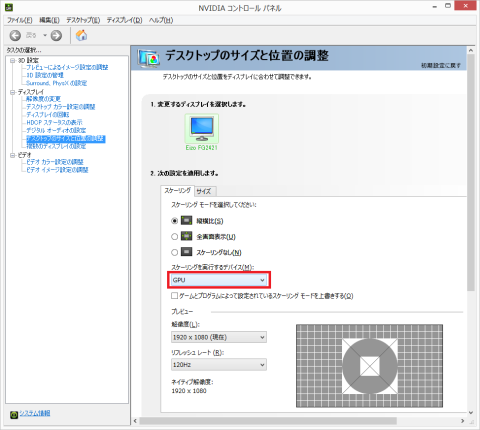This screenshot has height=430, width=480.
Task: Click the Back arrow toolbar button
Action: 15,35
